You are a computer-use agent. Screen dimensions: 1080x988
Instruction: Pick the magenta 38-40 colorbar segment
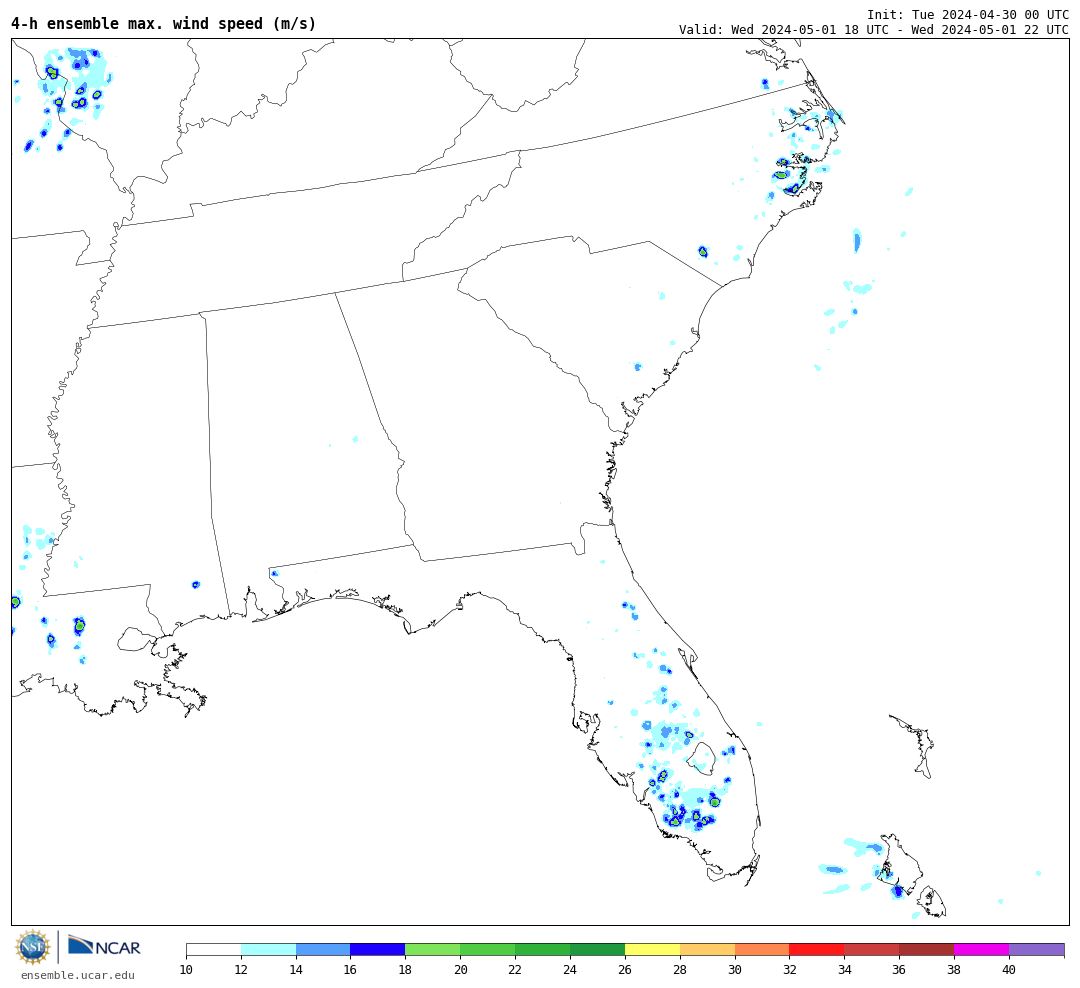[982, 949]
